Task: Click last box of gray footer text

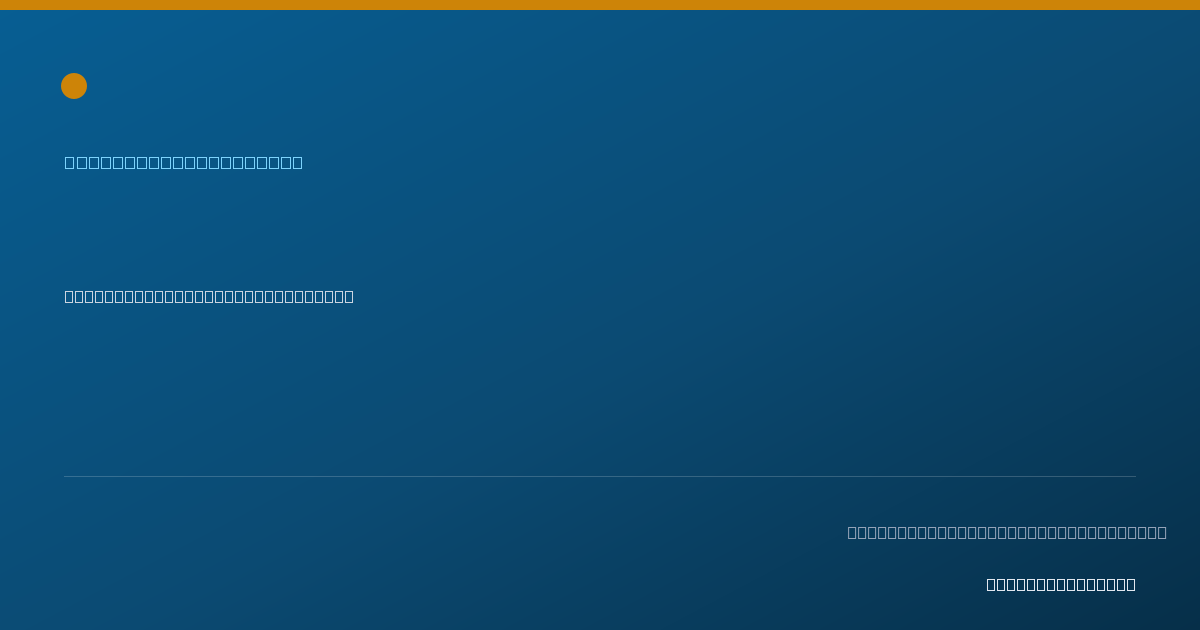Action: (x=1162, y=532)
